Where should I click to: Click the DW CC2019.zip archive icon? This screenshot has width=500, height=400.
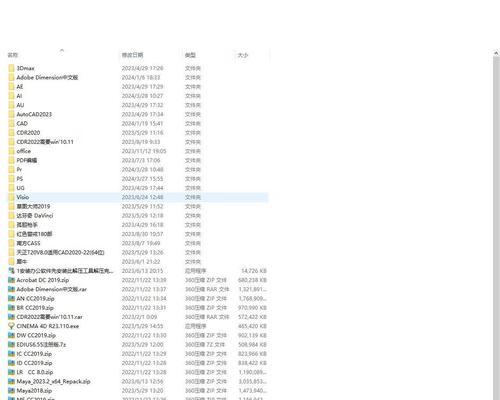(x=11, y=335)
